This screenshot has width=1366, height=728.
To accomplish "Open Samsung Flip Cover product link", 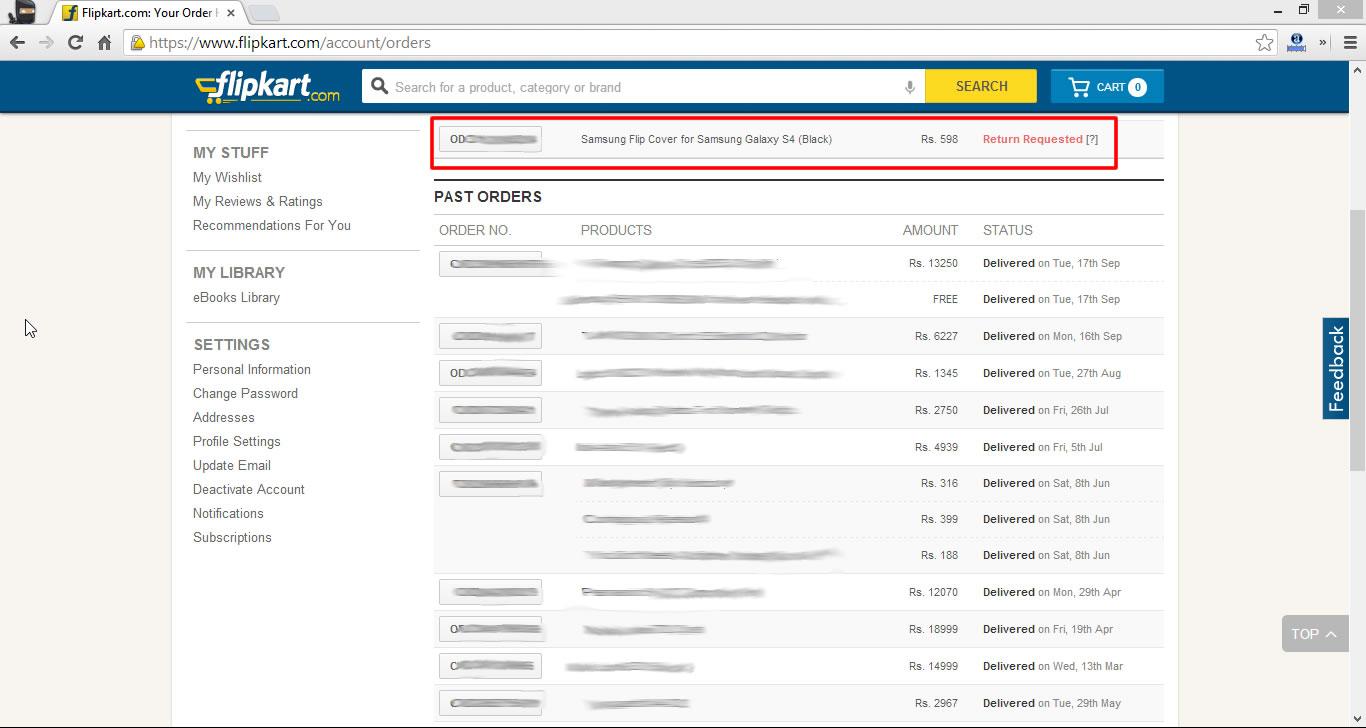I will (706, 139).
